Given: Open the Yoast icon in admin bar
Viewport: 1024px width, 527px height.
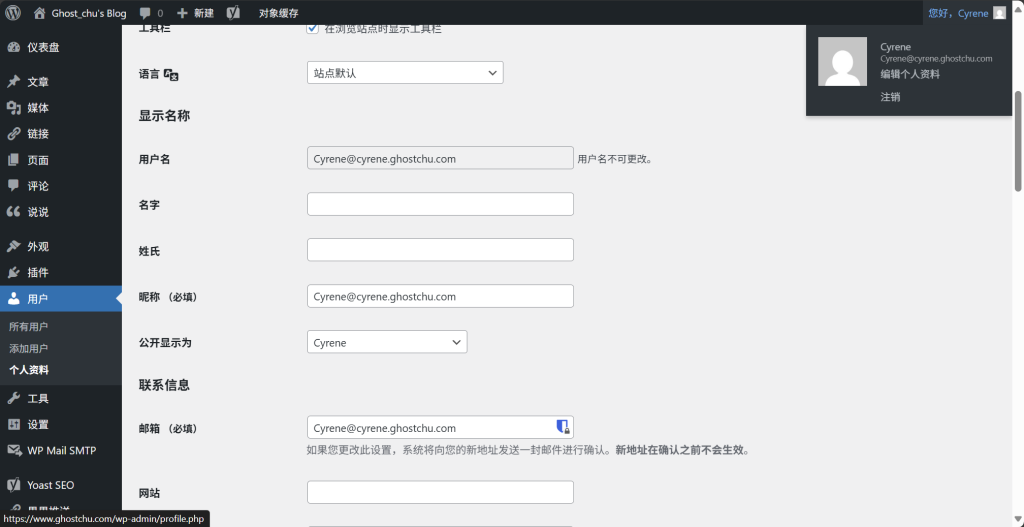Looking at the screenshot, I should coord(232,13).
